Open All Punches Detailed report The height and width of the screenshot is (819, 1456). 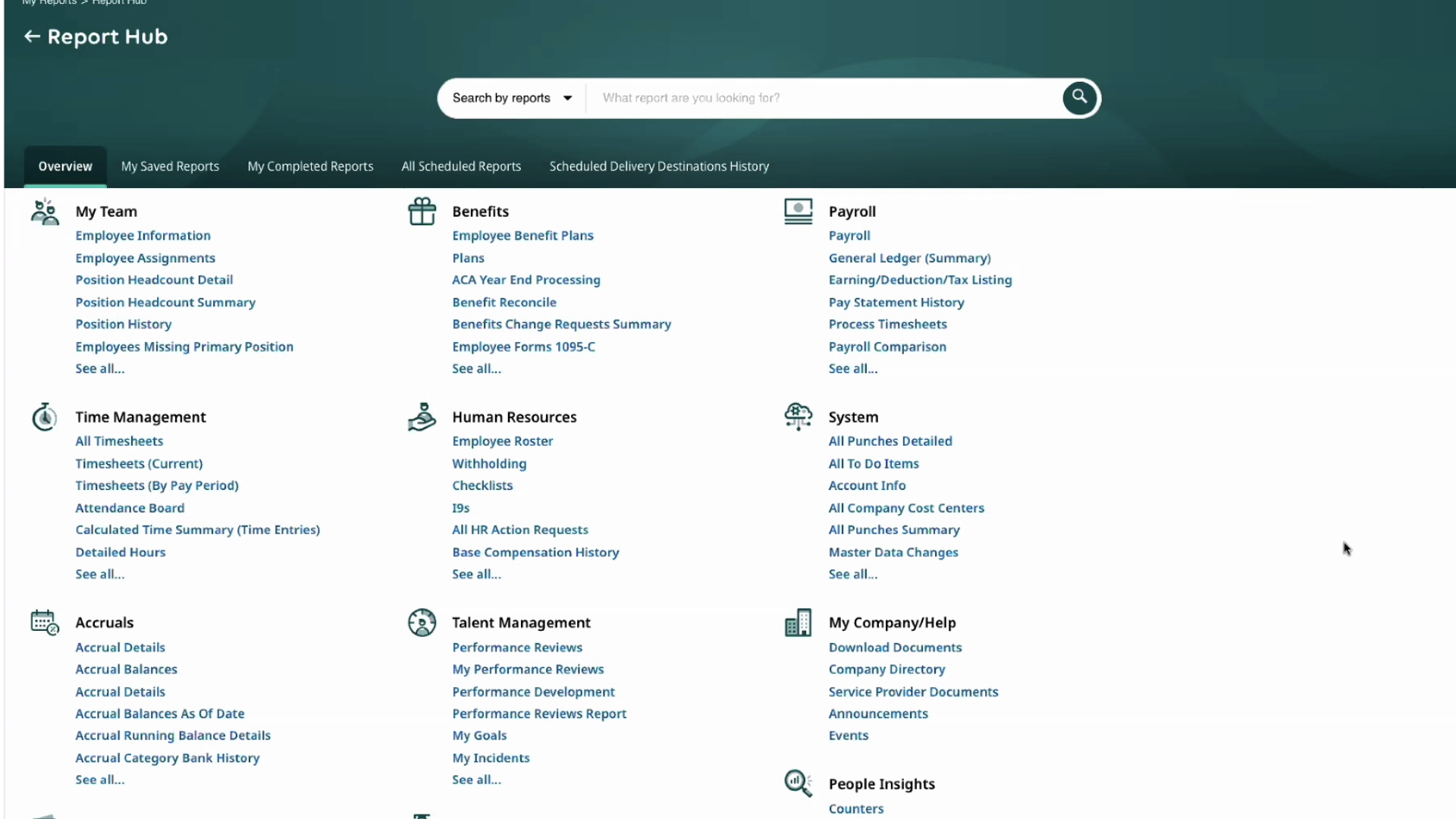tap(890, 441)
